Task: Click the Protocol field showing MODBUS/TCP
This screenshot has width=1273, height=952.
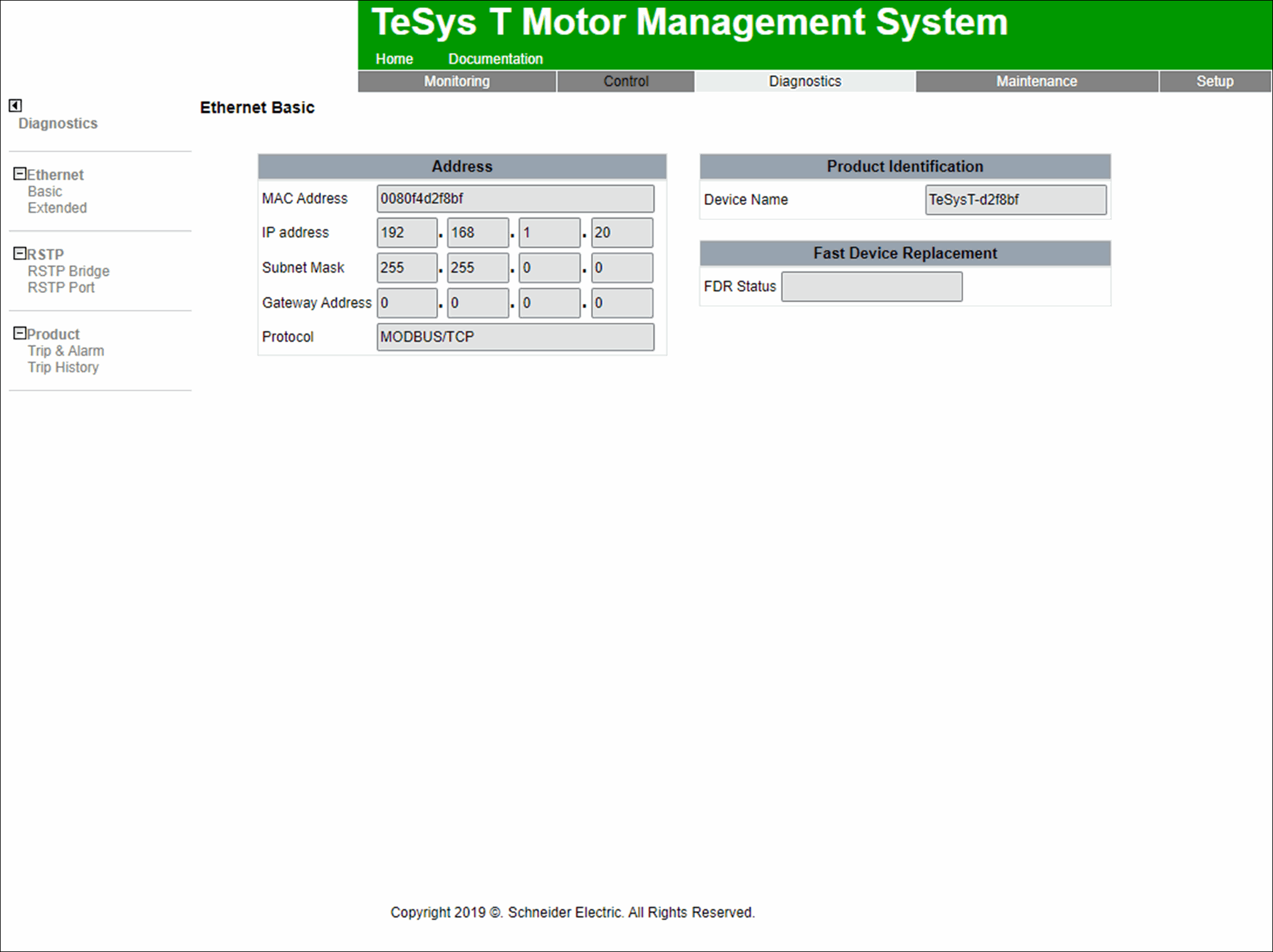Action: [515, 337]
